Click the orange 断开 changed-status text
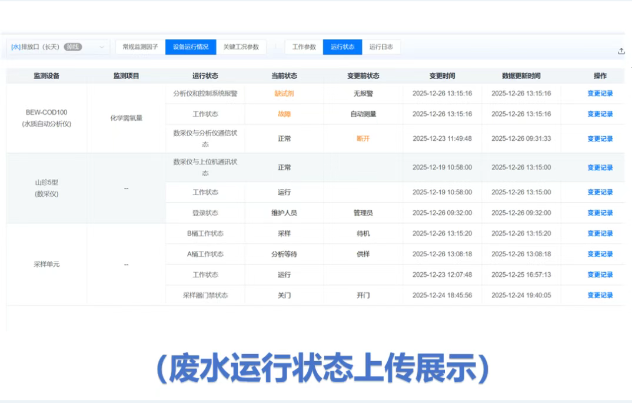 362,139
